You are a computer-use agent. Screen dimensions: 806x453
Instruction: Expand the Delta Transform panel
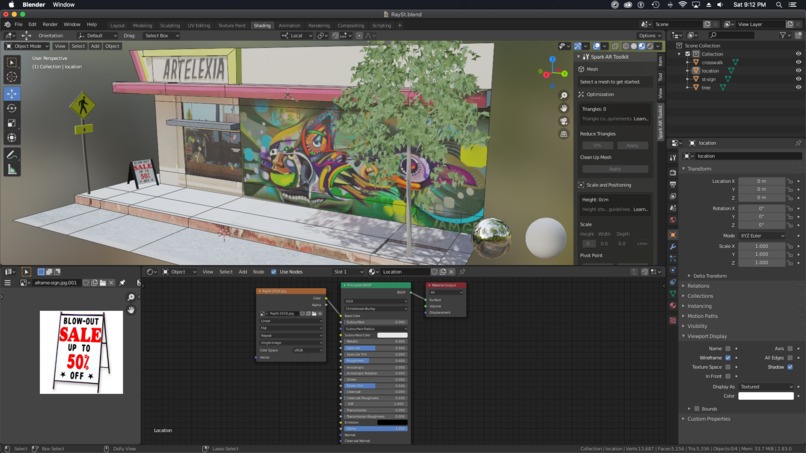tap(709, 276)
